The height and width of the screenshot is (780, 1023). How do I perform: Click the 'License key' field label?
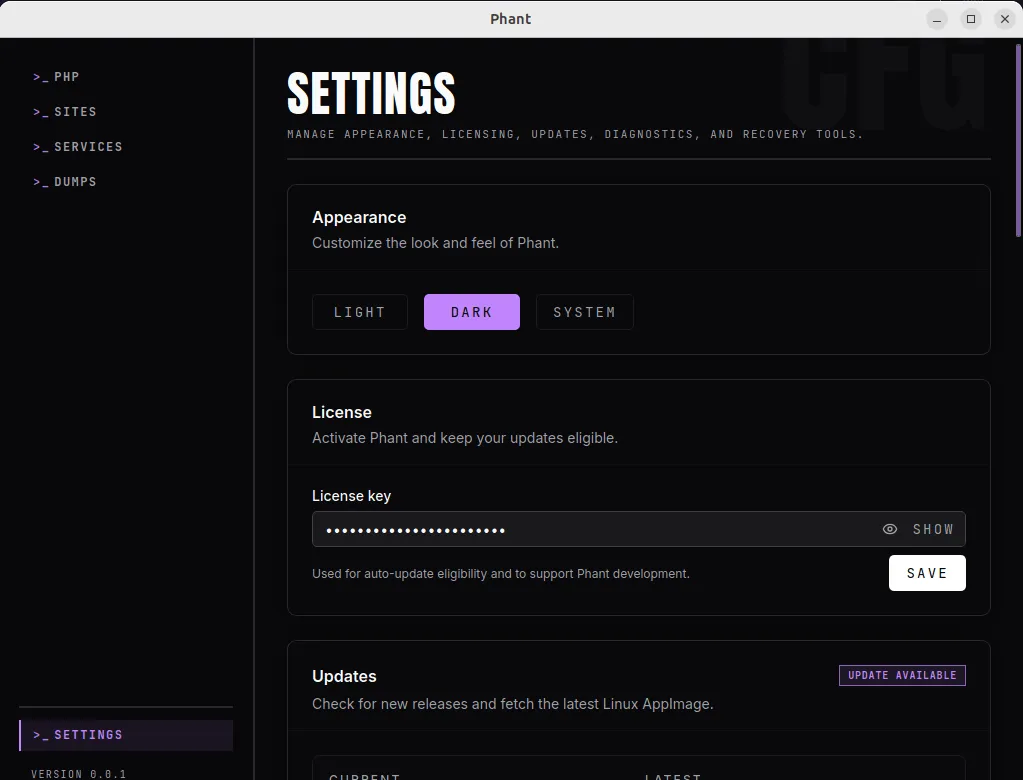[352, 496]
